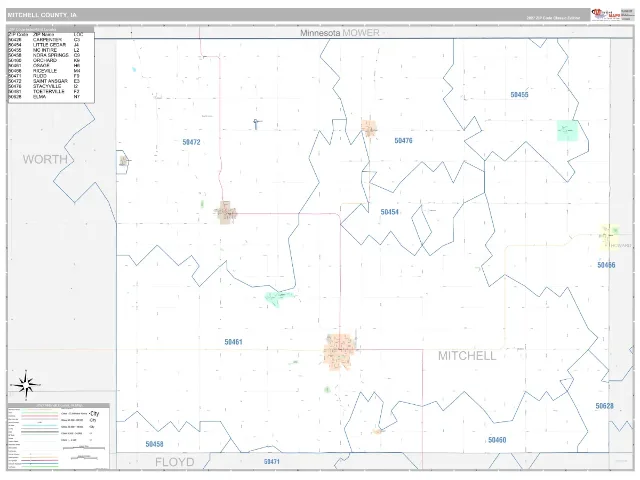Click the RICEVILLE index row
This screenshot has width=640, height=480.
point(45,71)
